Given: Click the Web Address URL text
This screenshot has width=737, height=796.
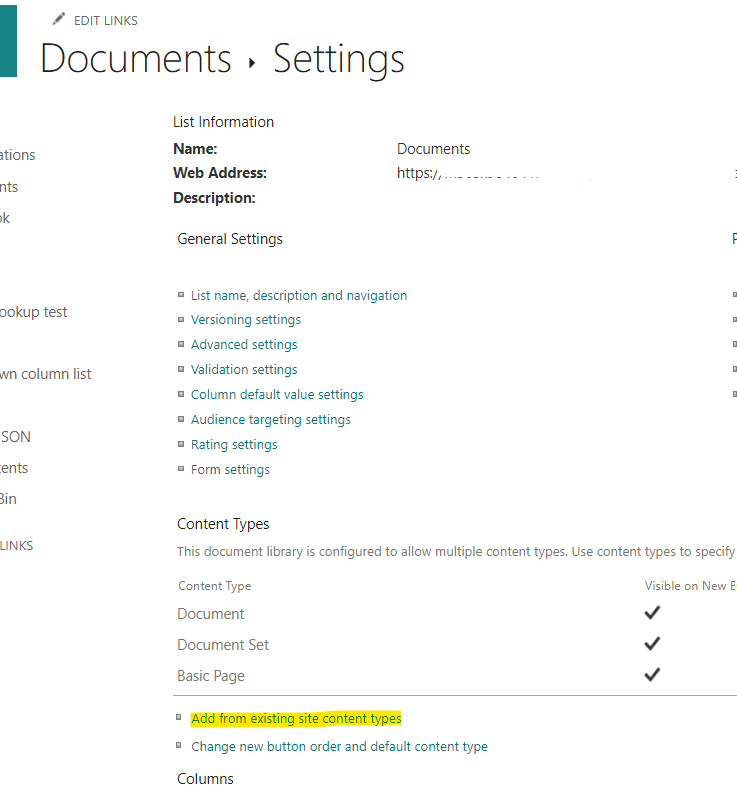Looking at the screenshot, I should tap(467, 174).
